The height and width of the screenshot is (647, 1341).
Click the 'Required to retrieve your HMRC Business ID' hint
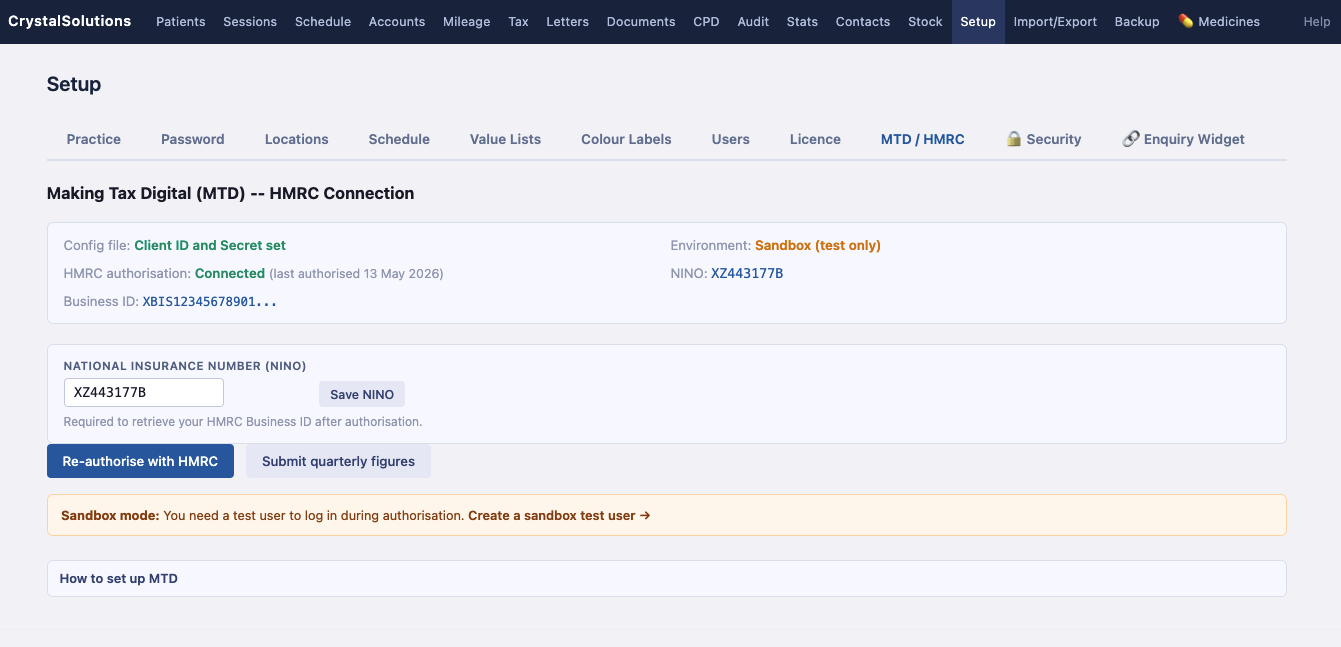(243, 422)
